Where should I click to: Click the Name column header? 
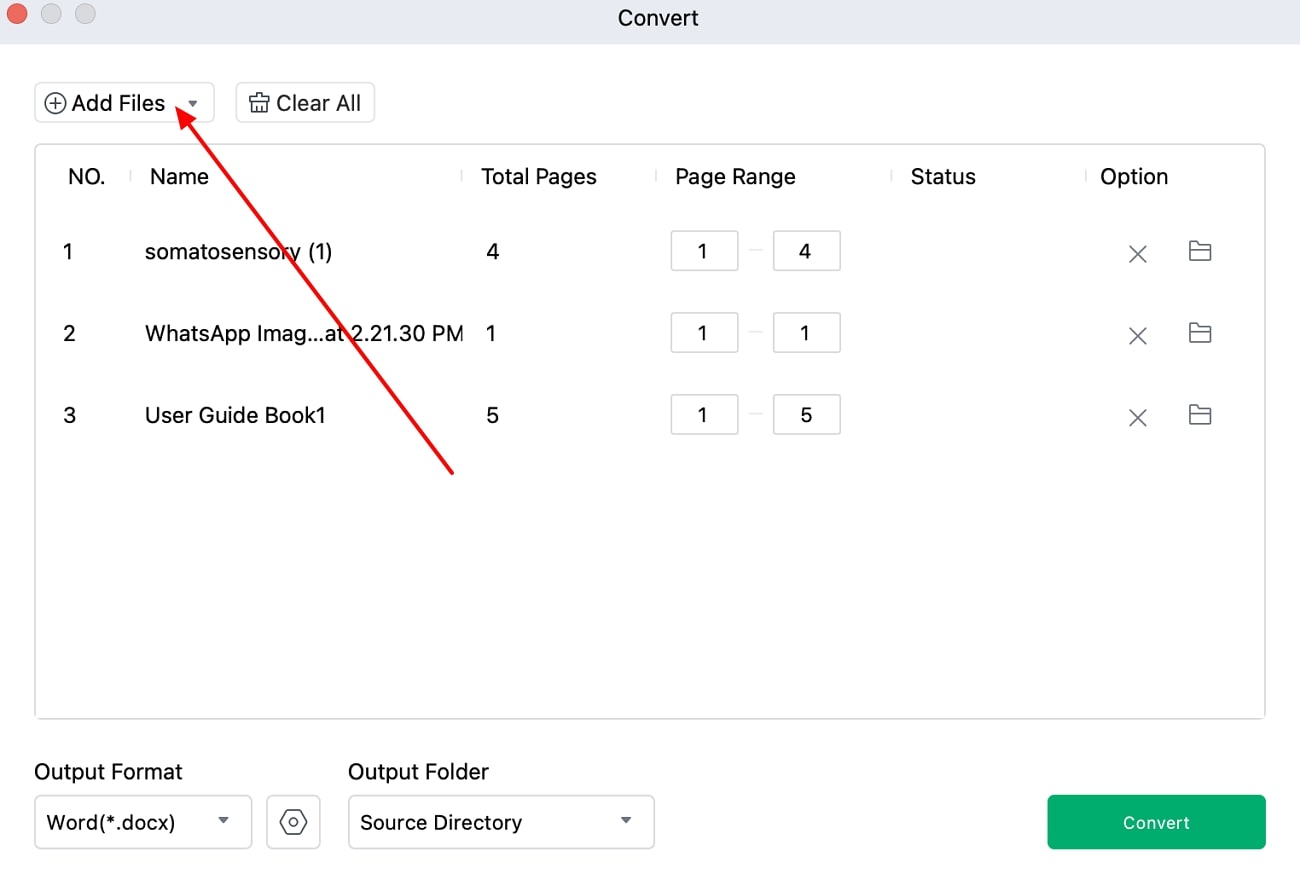pyautogui.click(x=179, y=177)
